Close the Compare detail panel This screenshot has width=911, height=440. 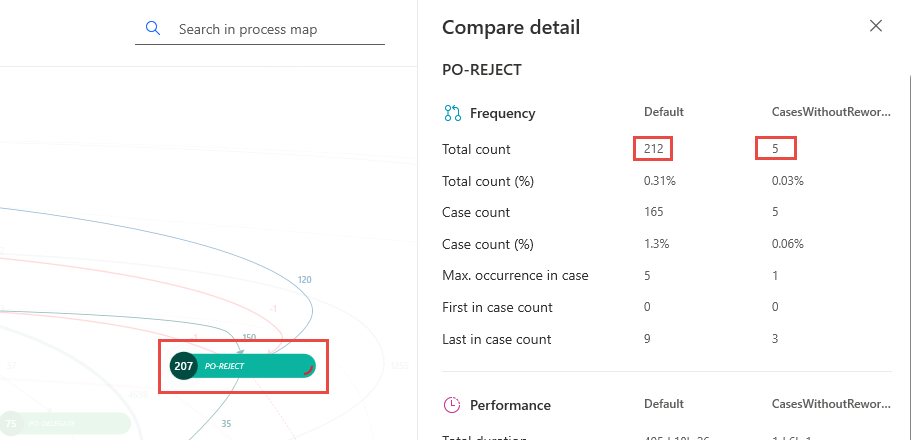click(x=876, y=26)
